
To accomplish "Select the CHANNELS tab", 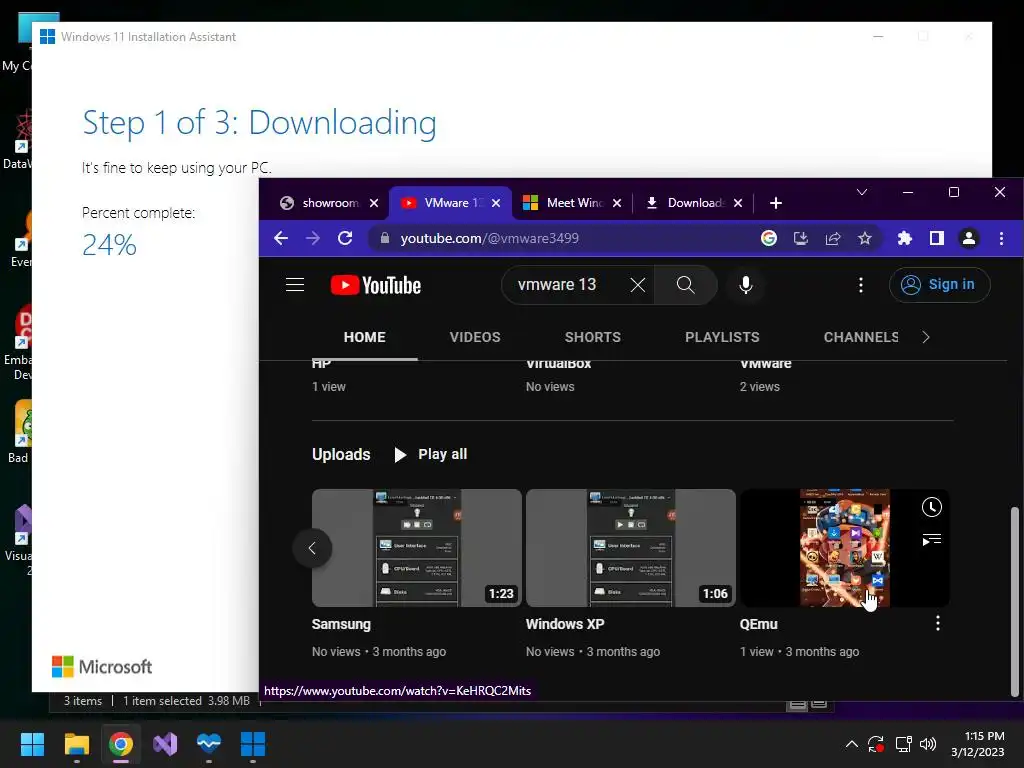I will point(860,337).
